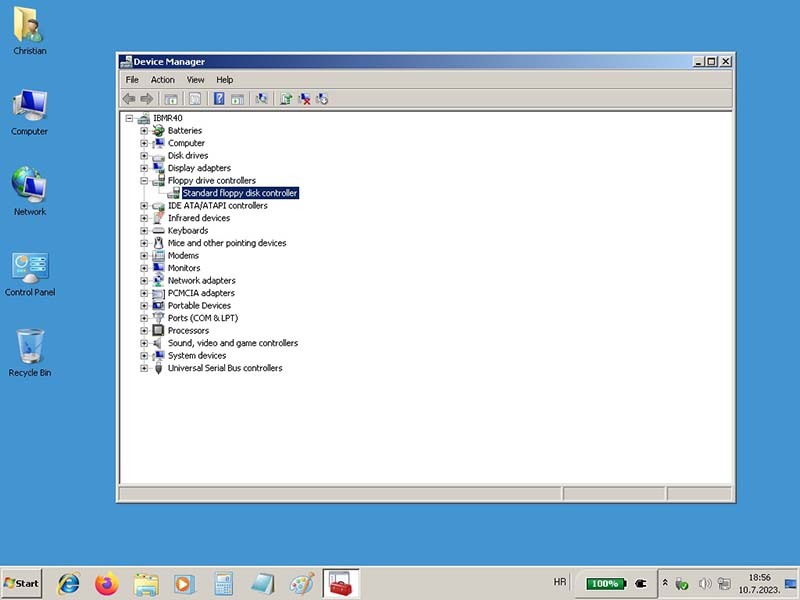
Task: Select Standard floppy disk controller
Action: 240,193
